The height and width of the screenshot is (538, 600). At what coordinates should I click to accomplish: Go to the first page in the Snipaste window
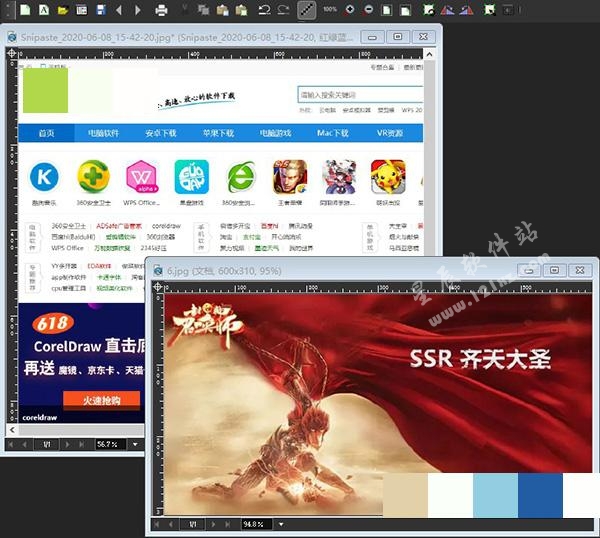click(11, 445)
